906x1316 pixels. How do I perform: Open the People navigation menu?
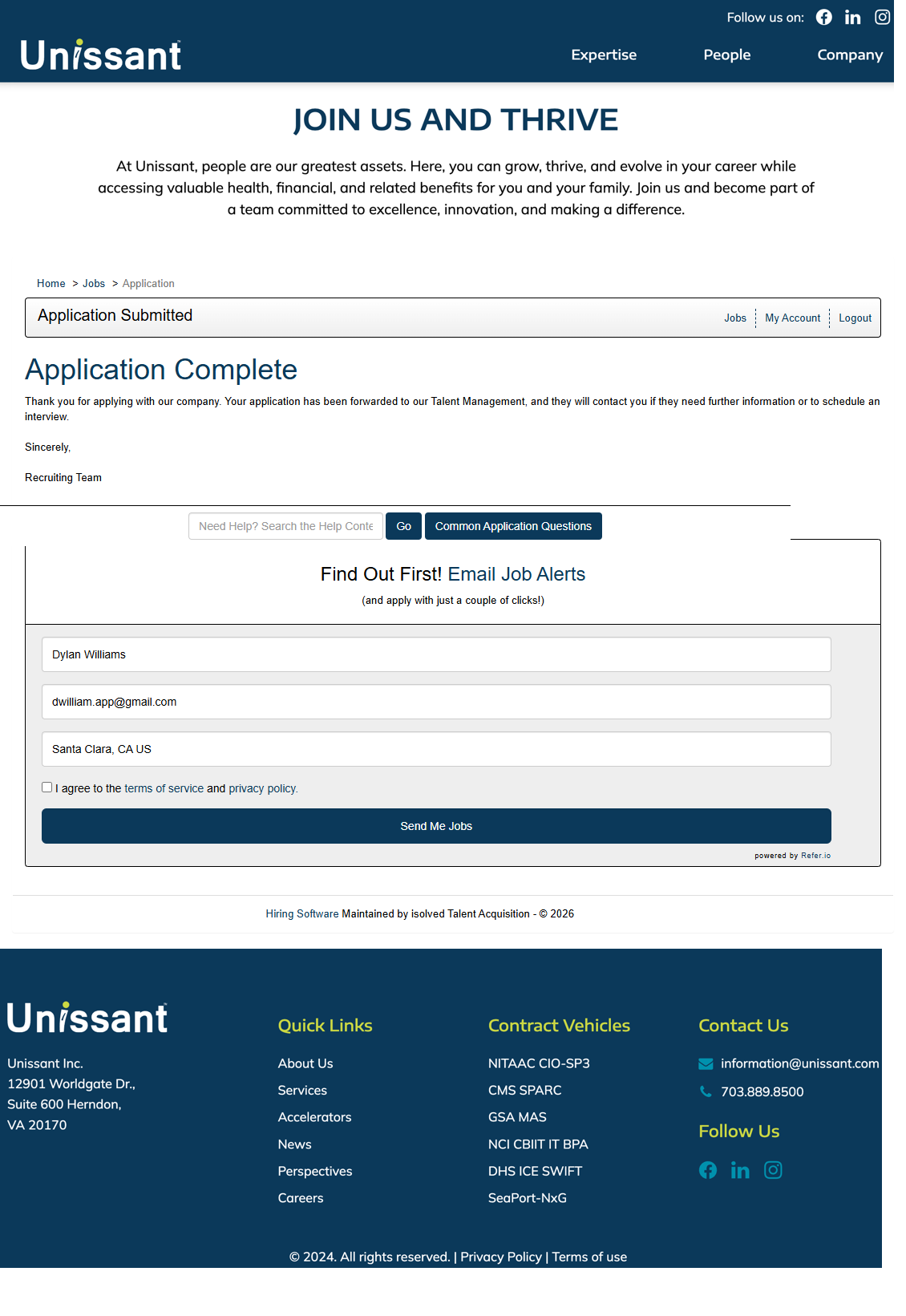tap(726, 55)
